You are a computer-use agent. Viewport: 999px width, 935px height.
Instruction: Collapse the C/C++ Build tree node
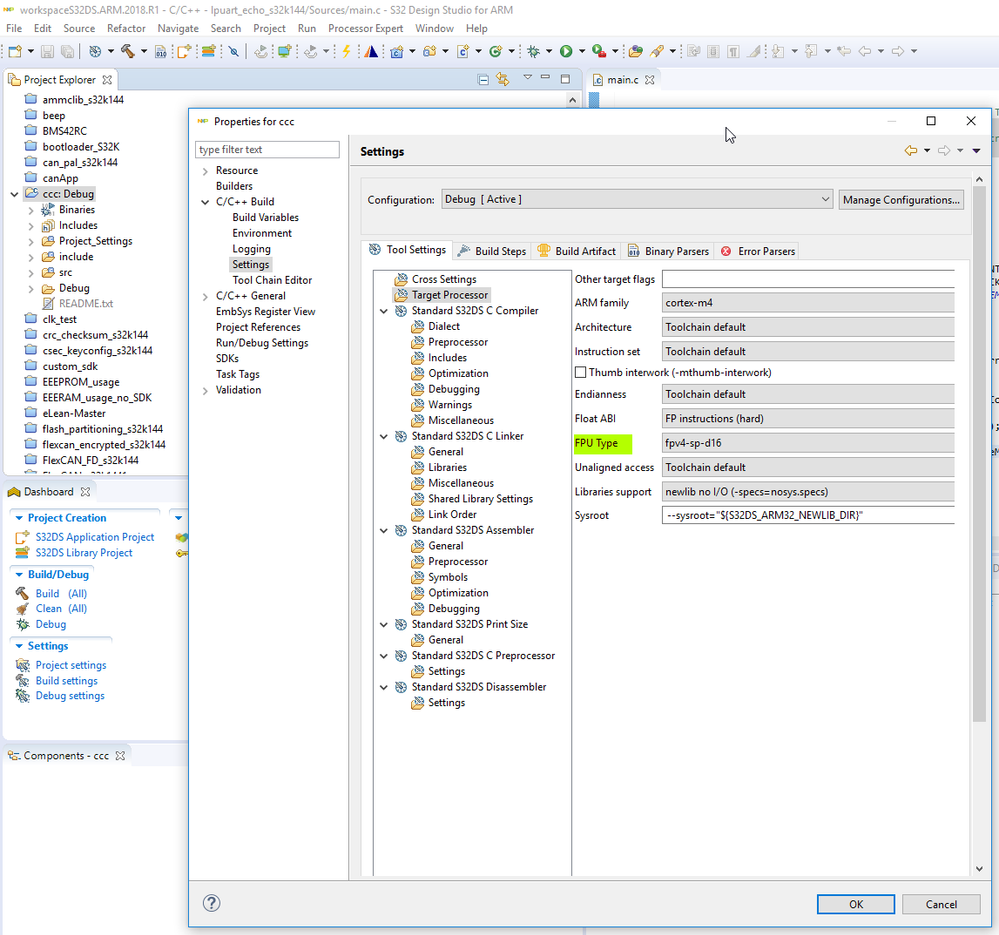point(205,202)
